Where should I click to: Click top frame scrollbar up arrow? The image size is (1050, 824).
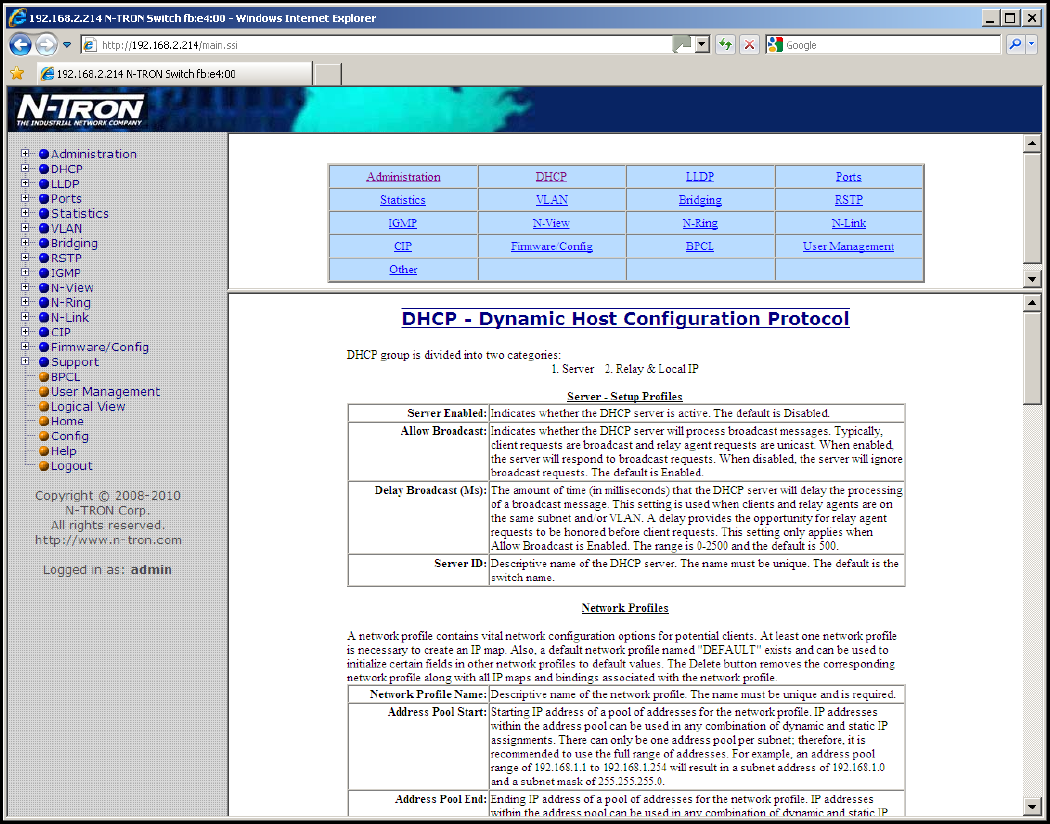[x=1032, y=143]
